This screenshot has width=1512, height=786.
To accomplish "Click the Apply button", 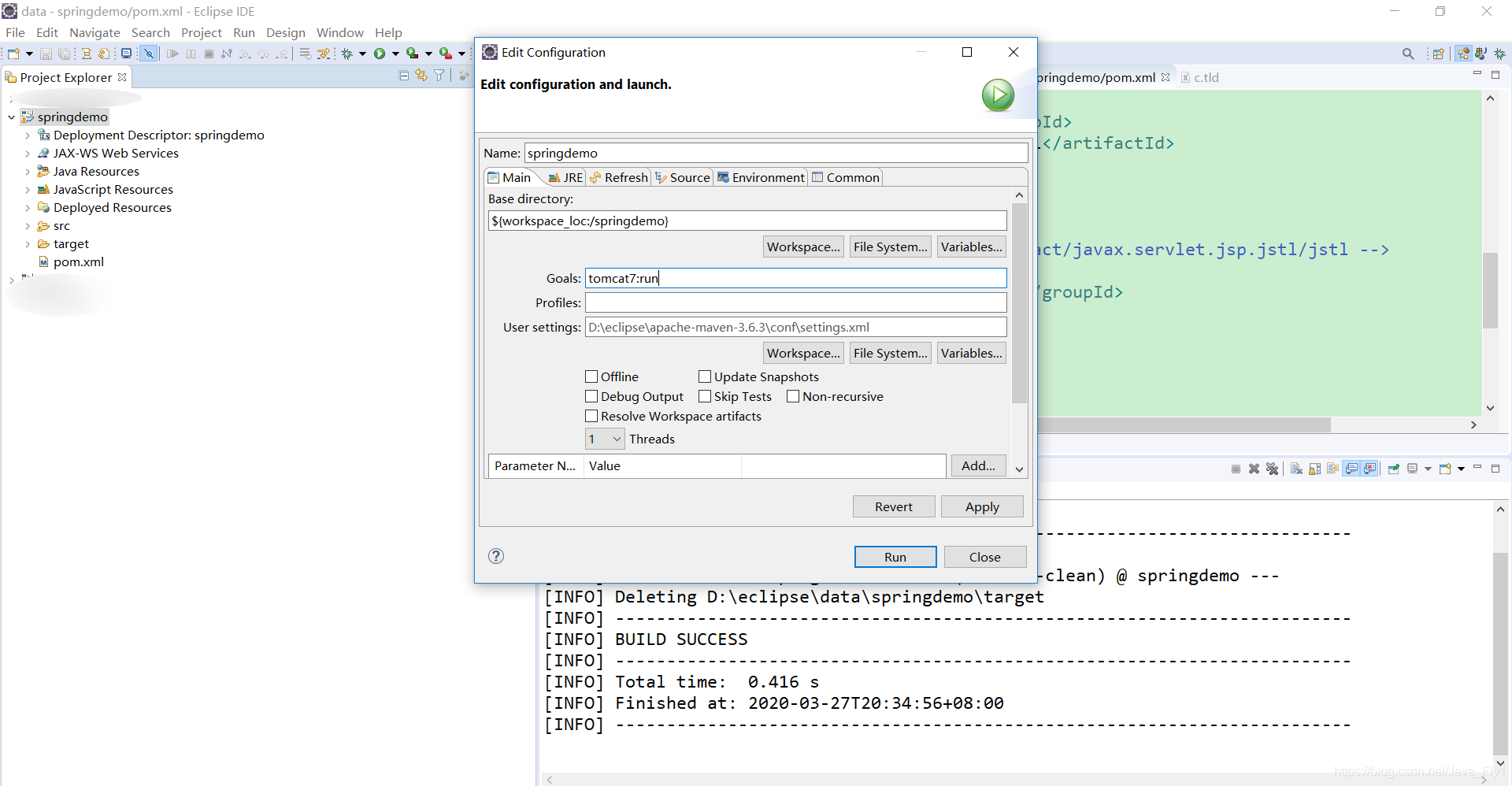I will point(982,506).
